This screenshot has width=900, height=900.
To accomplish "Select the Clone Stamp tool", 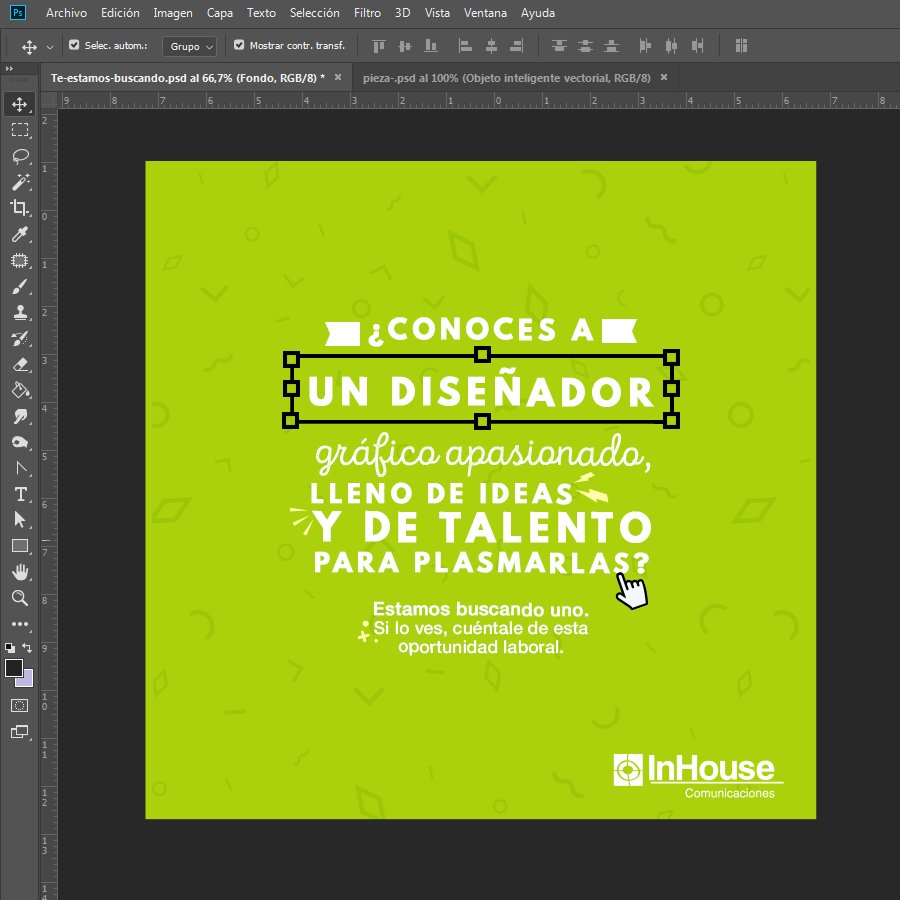I will [20, 313].
